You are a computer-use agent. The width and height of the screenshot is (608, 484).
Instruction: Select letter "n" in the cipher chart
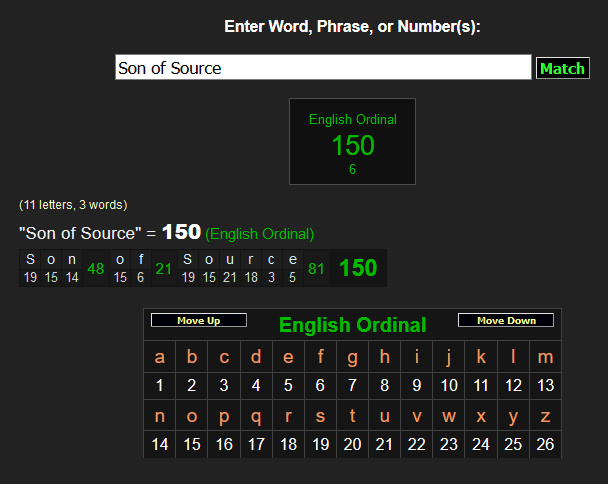coord(160,416)
